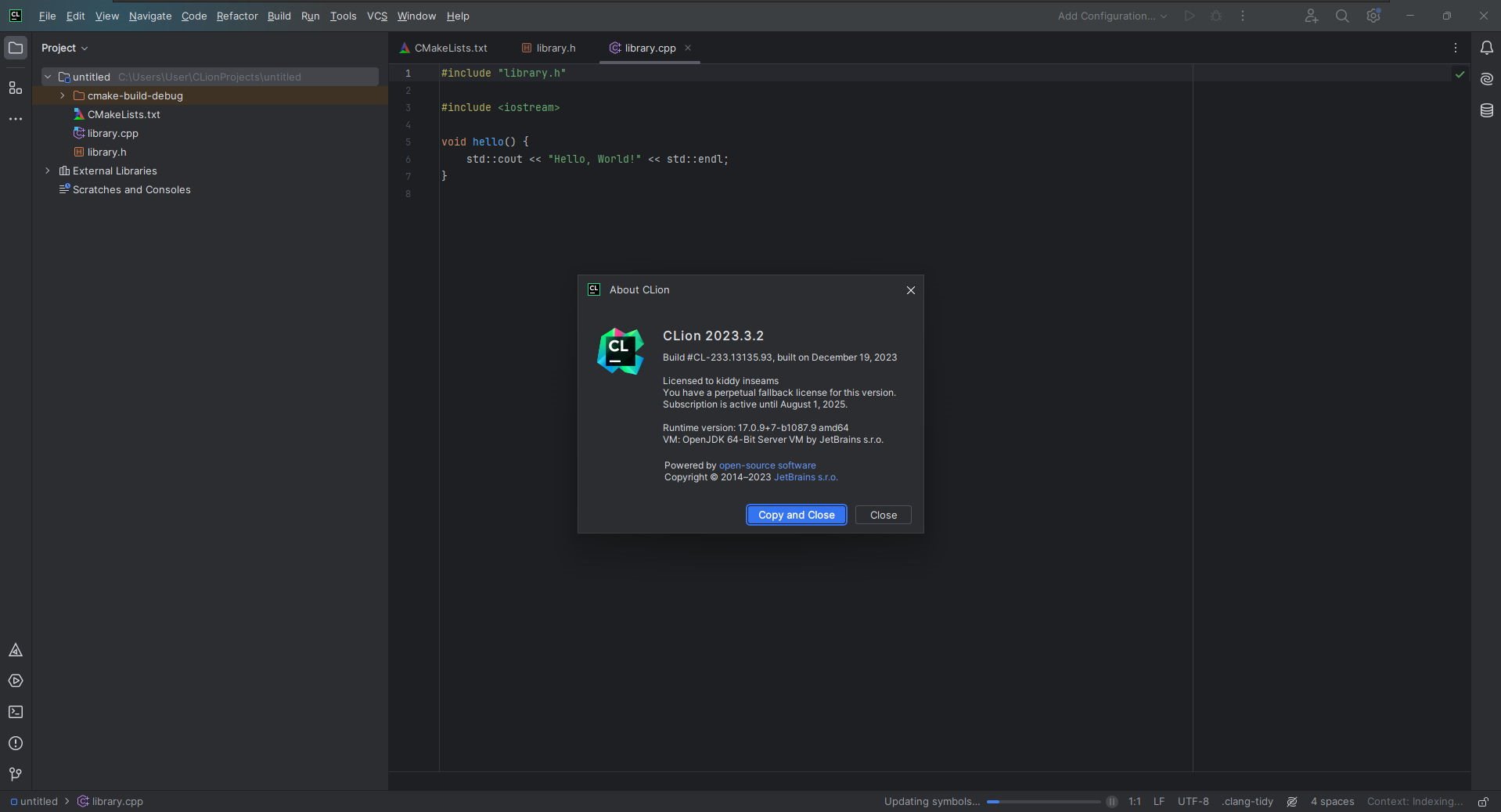Open the Terminal tool window
This screenshot has height=812, width=1501.
point(16,712)
